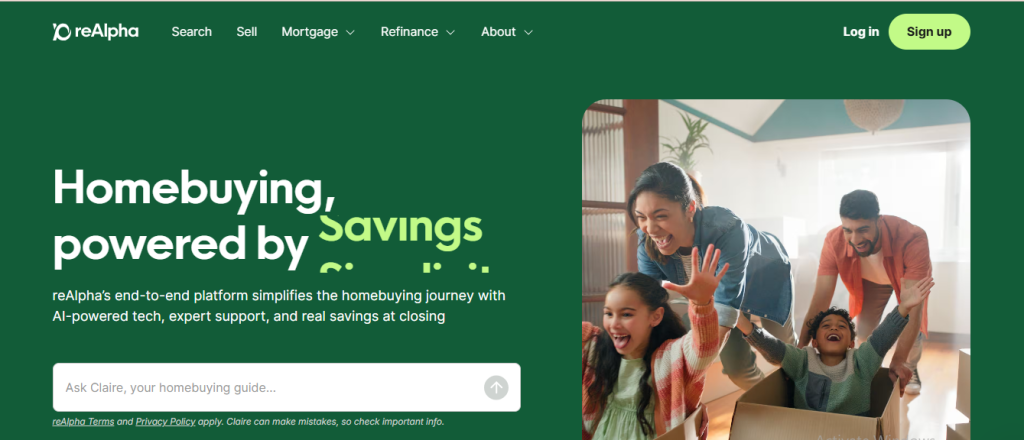Open the Search page from navigation

[x=191, y=31]
